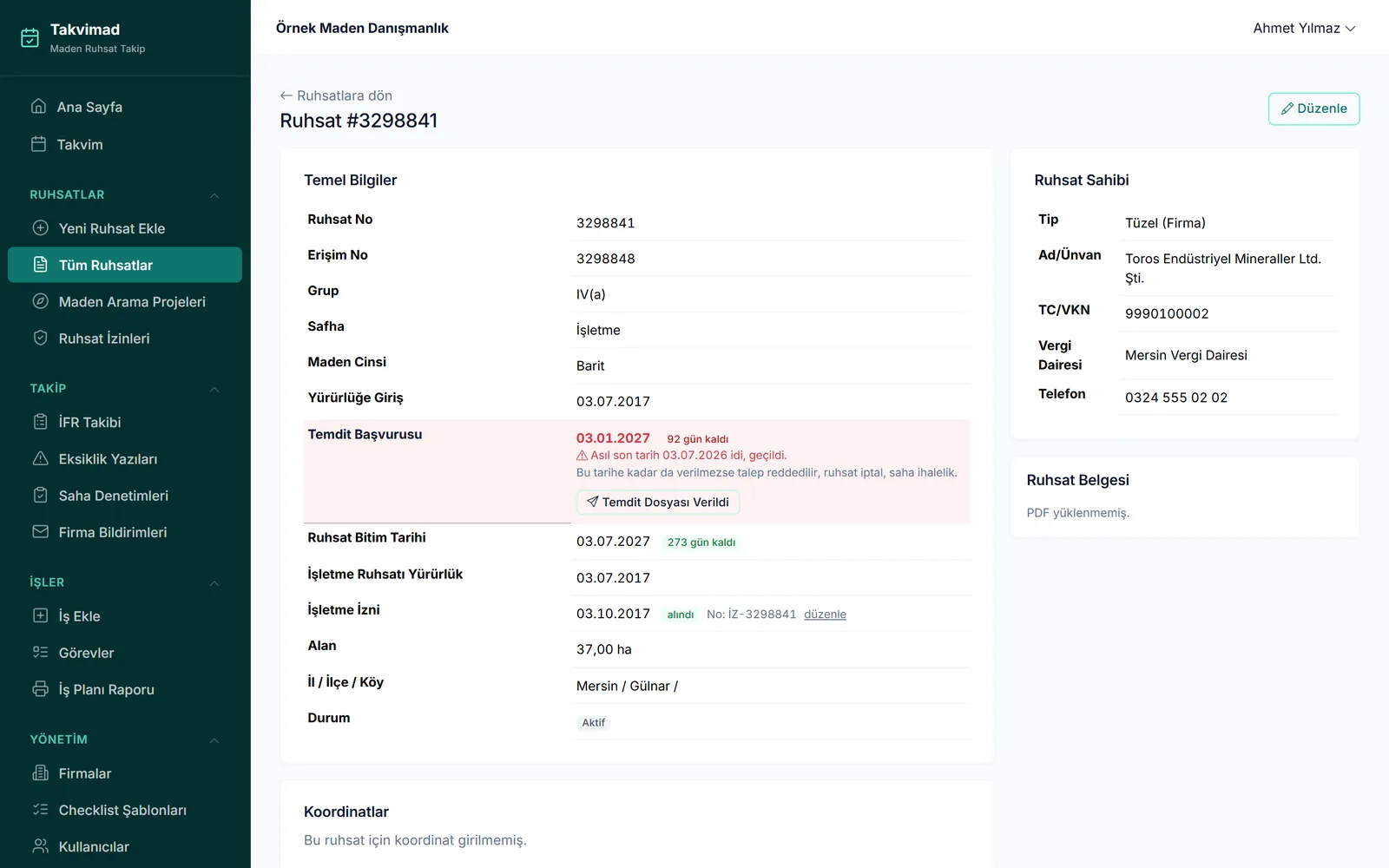This screenshot has height=868, width=1389.
Task: Open the Ahmet Yılmaz user dropdown
Action: 1304,29
